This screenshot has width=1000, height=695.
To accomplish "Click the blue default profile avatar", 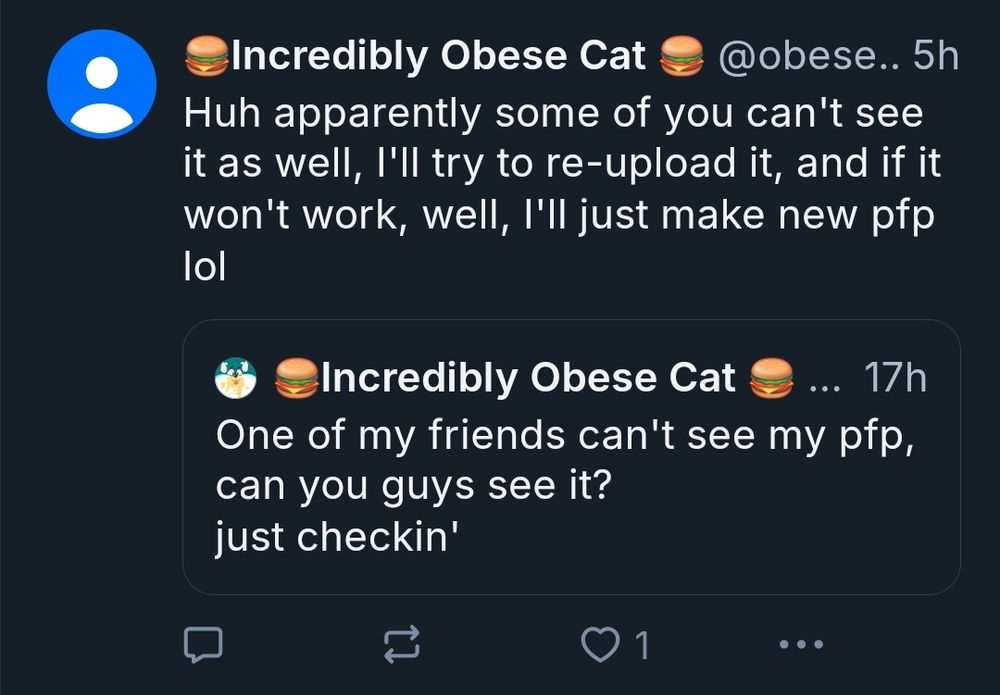I will coord(101,84).
